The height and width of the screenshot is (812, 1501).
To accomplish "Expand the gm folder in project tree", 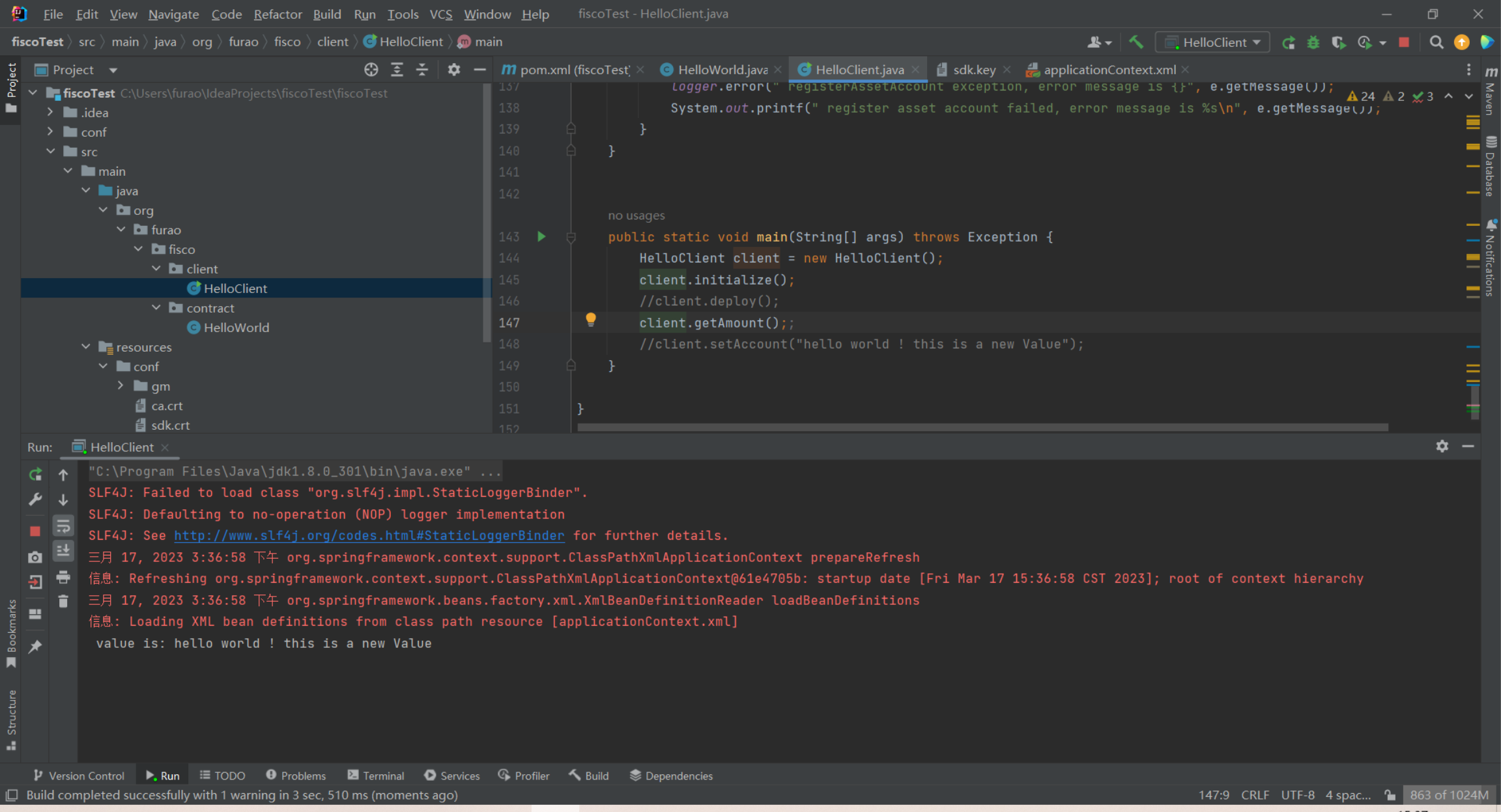I will [x=121, y=386].
